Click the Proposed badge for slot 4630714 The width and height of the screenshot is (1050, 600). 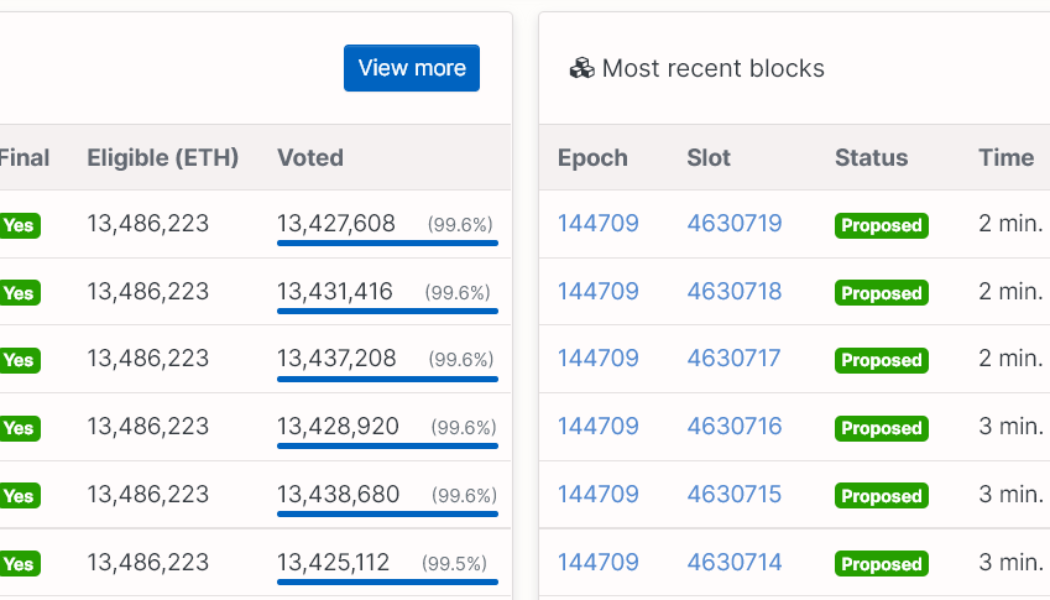pyautogui.click(x=881, y=563)
